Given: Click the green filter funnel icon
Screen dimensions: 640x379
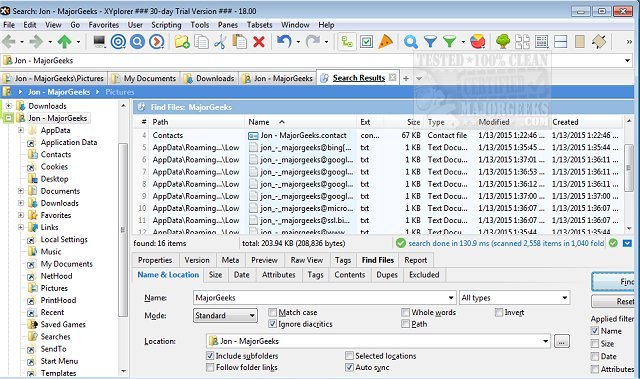Looking at the screenshot, I should click(x=449, y=42).
